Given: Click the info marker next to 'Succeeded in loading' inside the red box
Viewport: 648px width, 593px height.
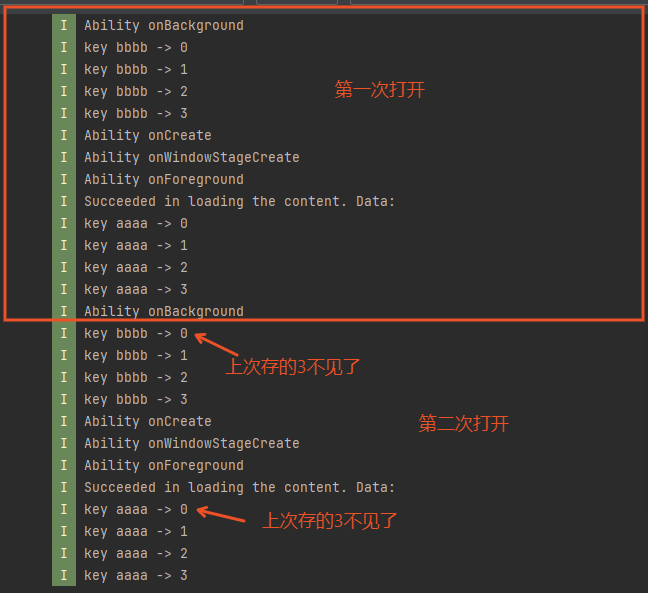Looking at the screenshot, I should click(64, 201).
